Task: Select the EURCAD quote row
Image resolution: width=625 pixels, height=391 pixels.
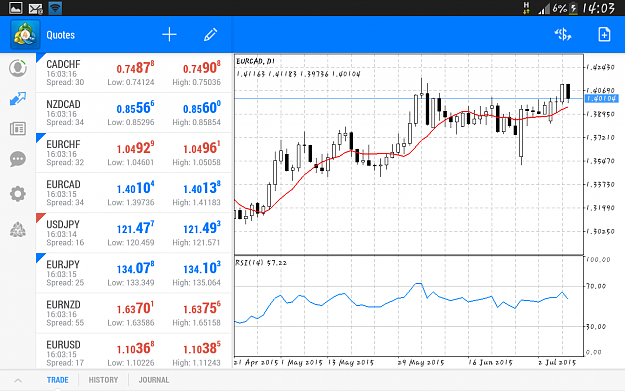Action: pyautogui.click(x=134, y=193)
